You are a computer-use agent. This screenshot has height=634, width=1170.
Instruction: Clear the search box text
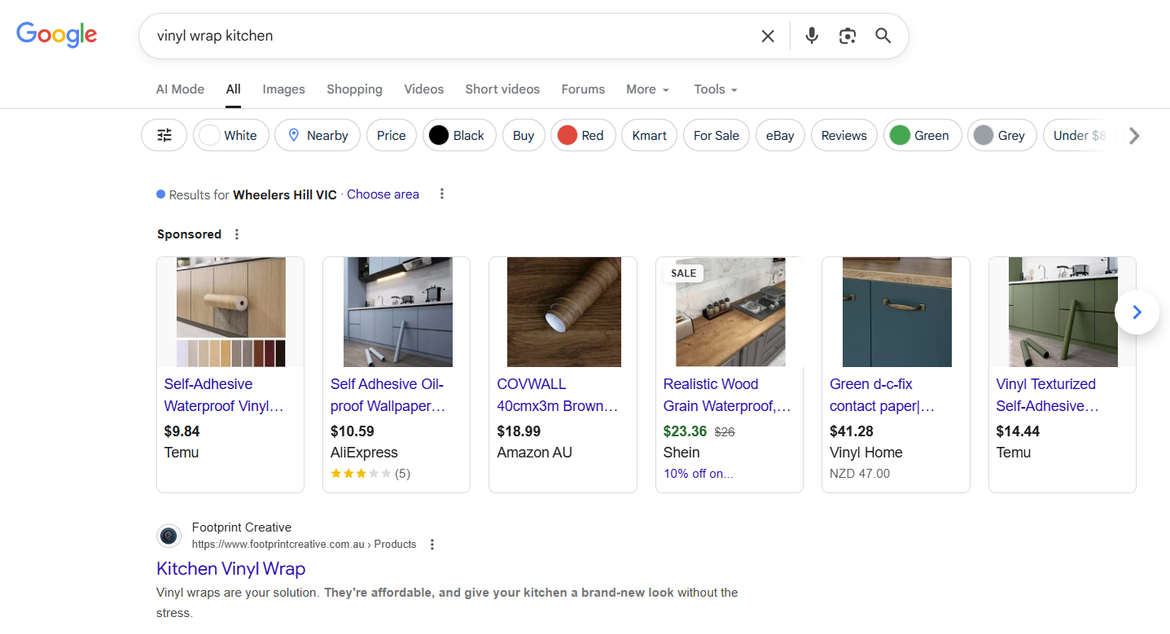(x=767, y=36)
